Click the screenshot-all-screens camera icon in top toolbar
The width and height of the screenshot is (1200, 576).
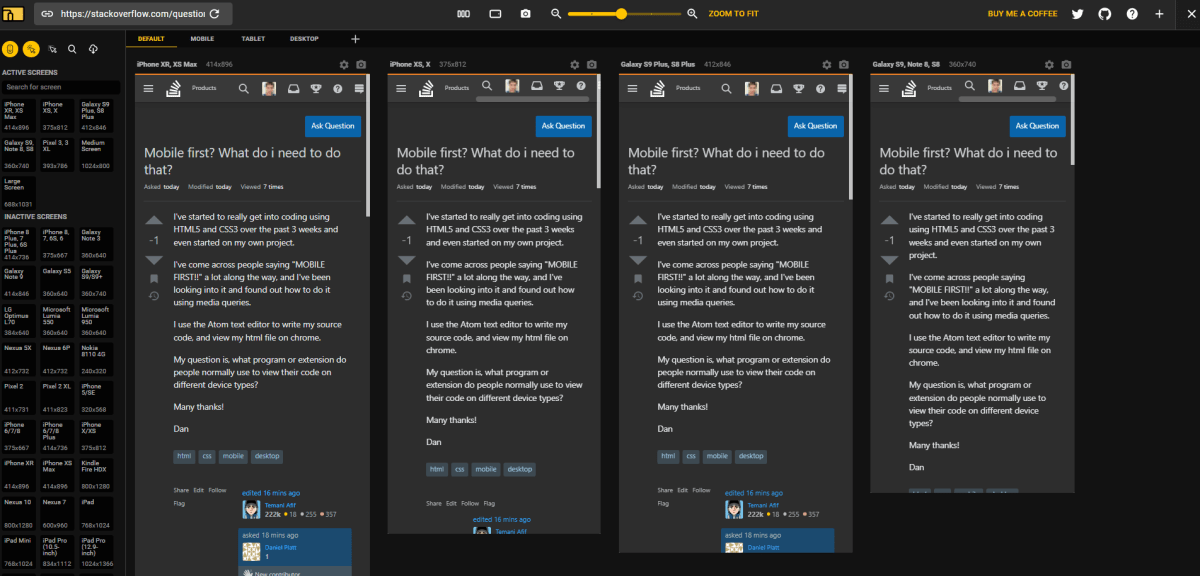click(526, 14)
